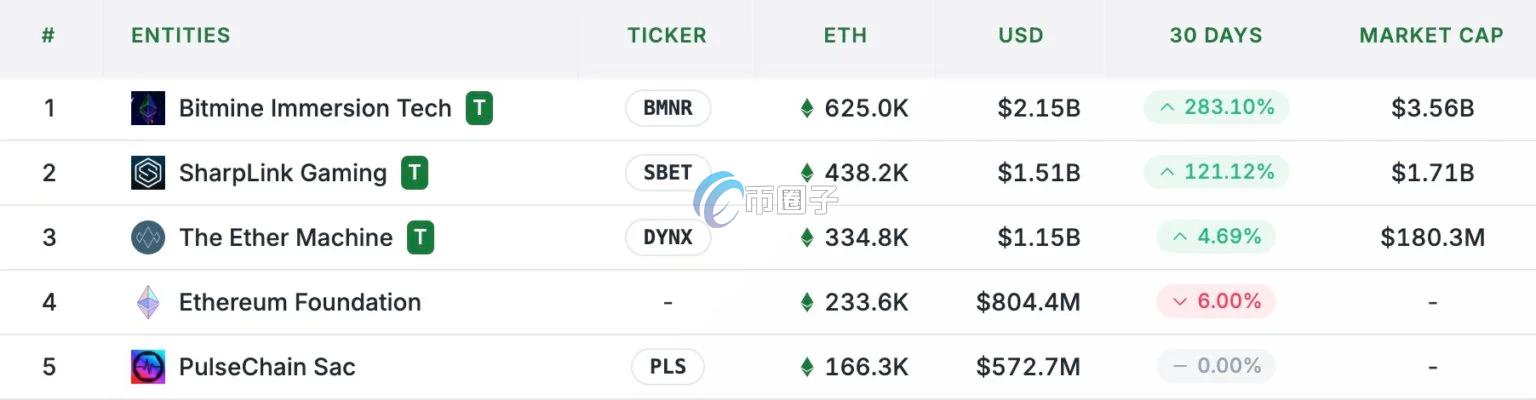
Task: Click the PulseChain Sac logo icon
Action: 148,367
